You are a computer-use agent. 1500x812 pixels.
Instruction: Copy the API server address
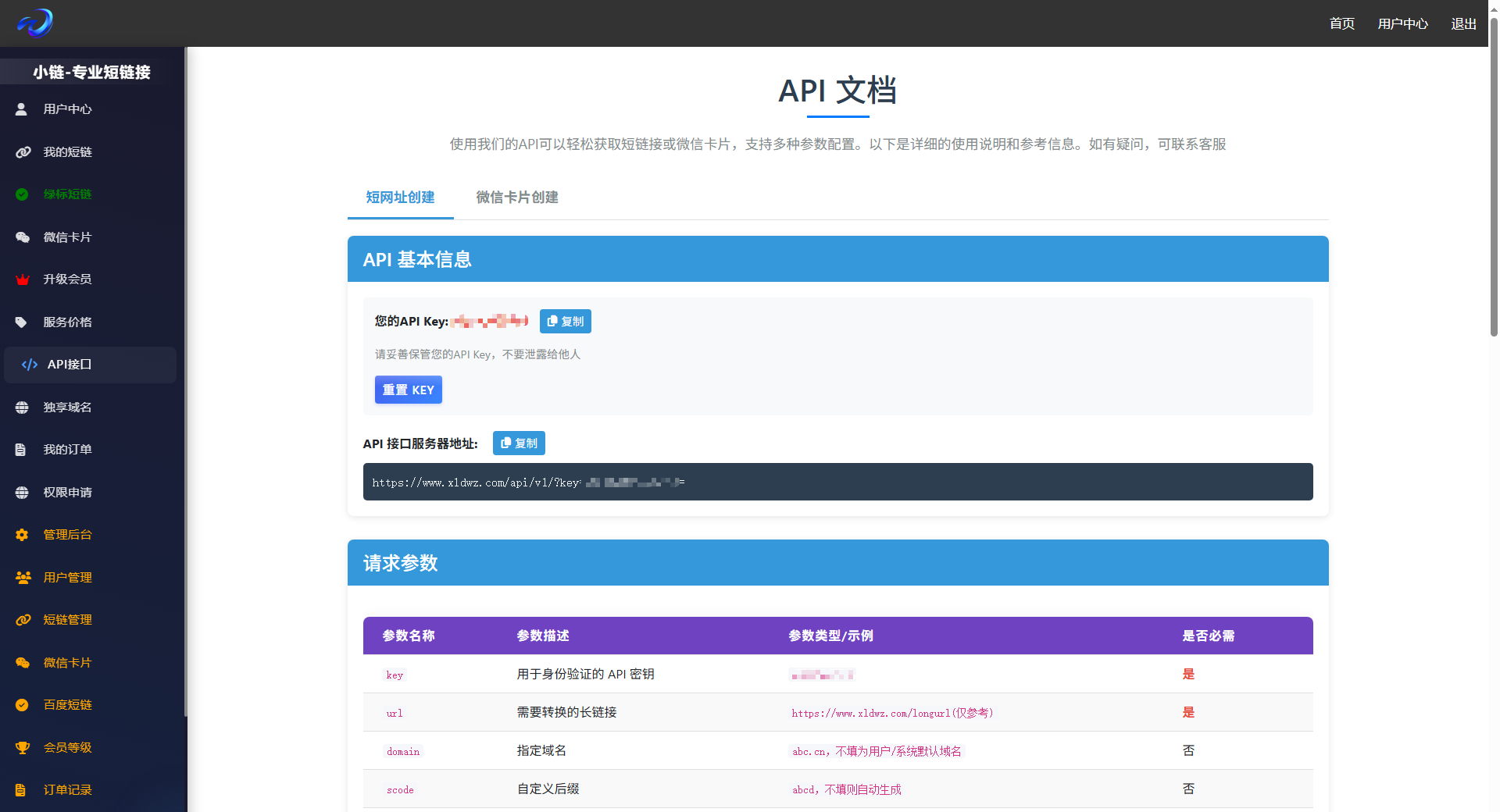[519, 443]
